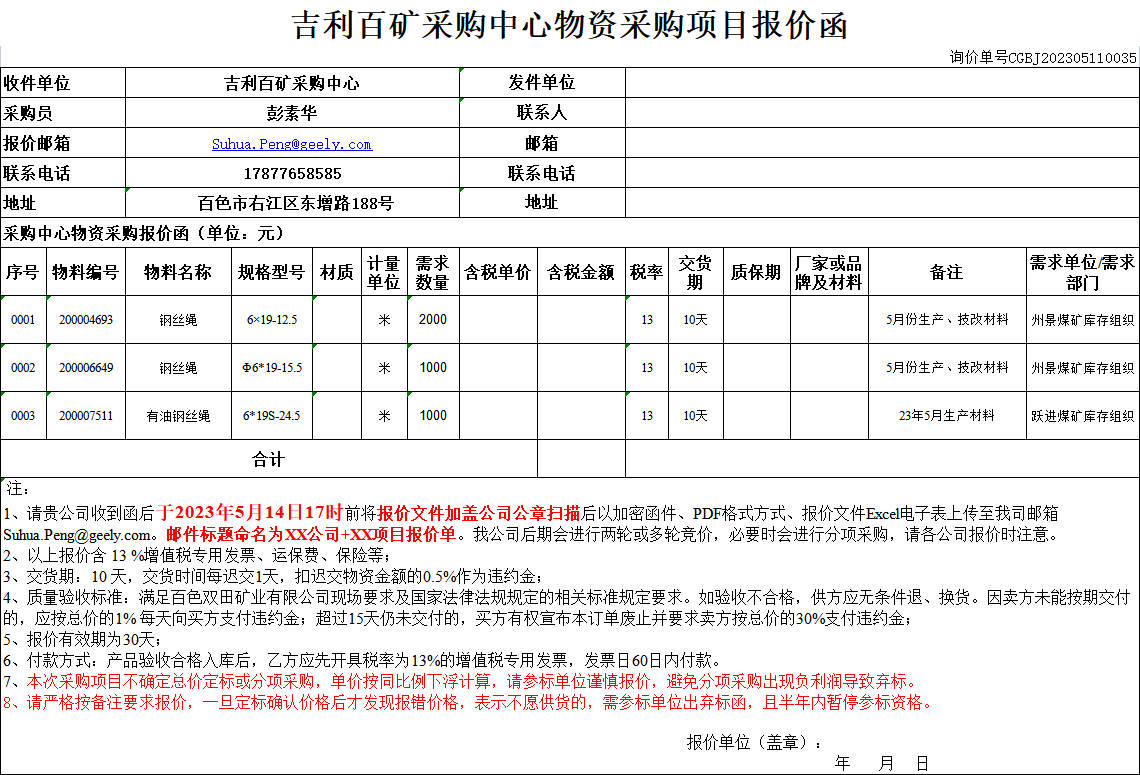
Task: Select note 5 报价有效期为30天
Action: (x=81, y=640)
